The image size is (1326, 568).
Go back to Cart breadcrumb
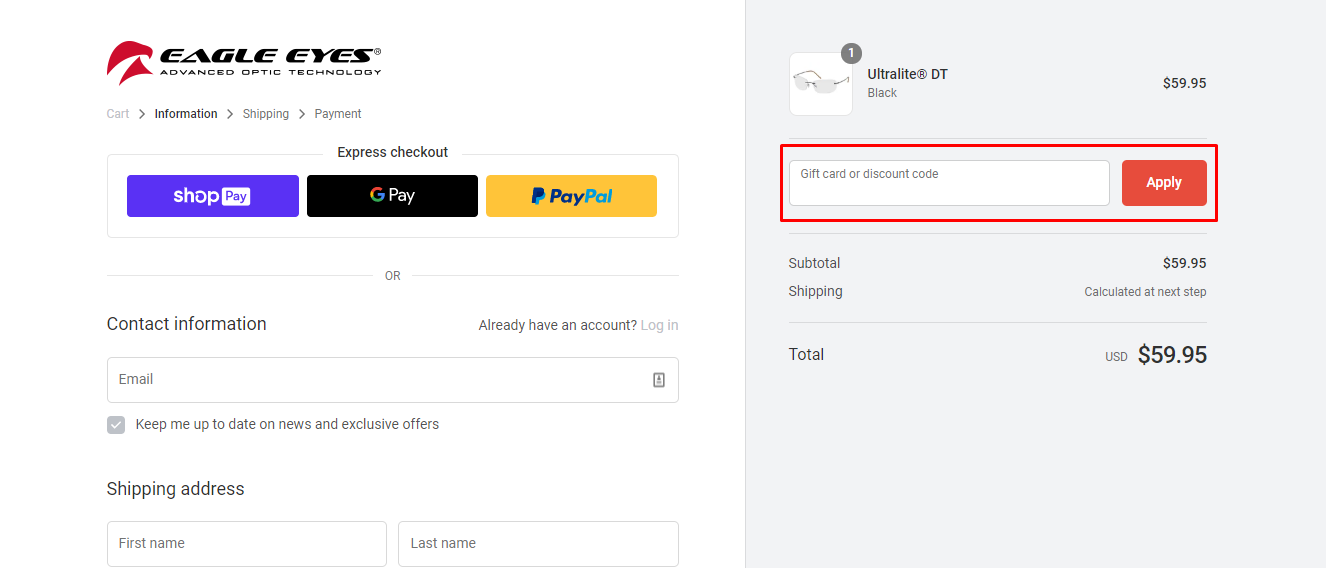(118, 114)
